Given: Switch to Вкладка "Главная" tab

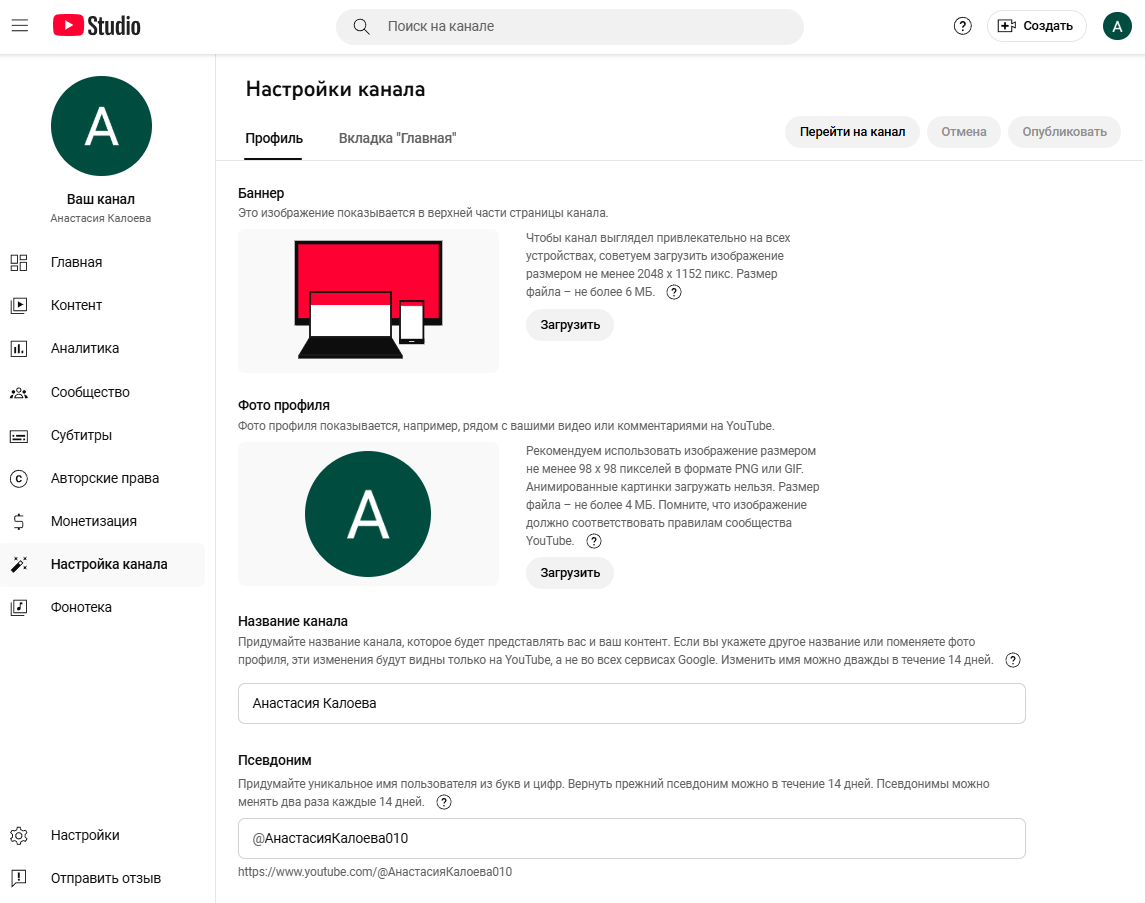Looking at the screenshot, I should (x=397, y=138).
